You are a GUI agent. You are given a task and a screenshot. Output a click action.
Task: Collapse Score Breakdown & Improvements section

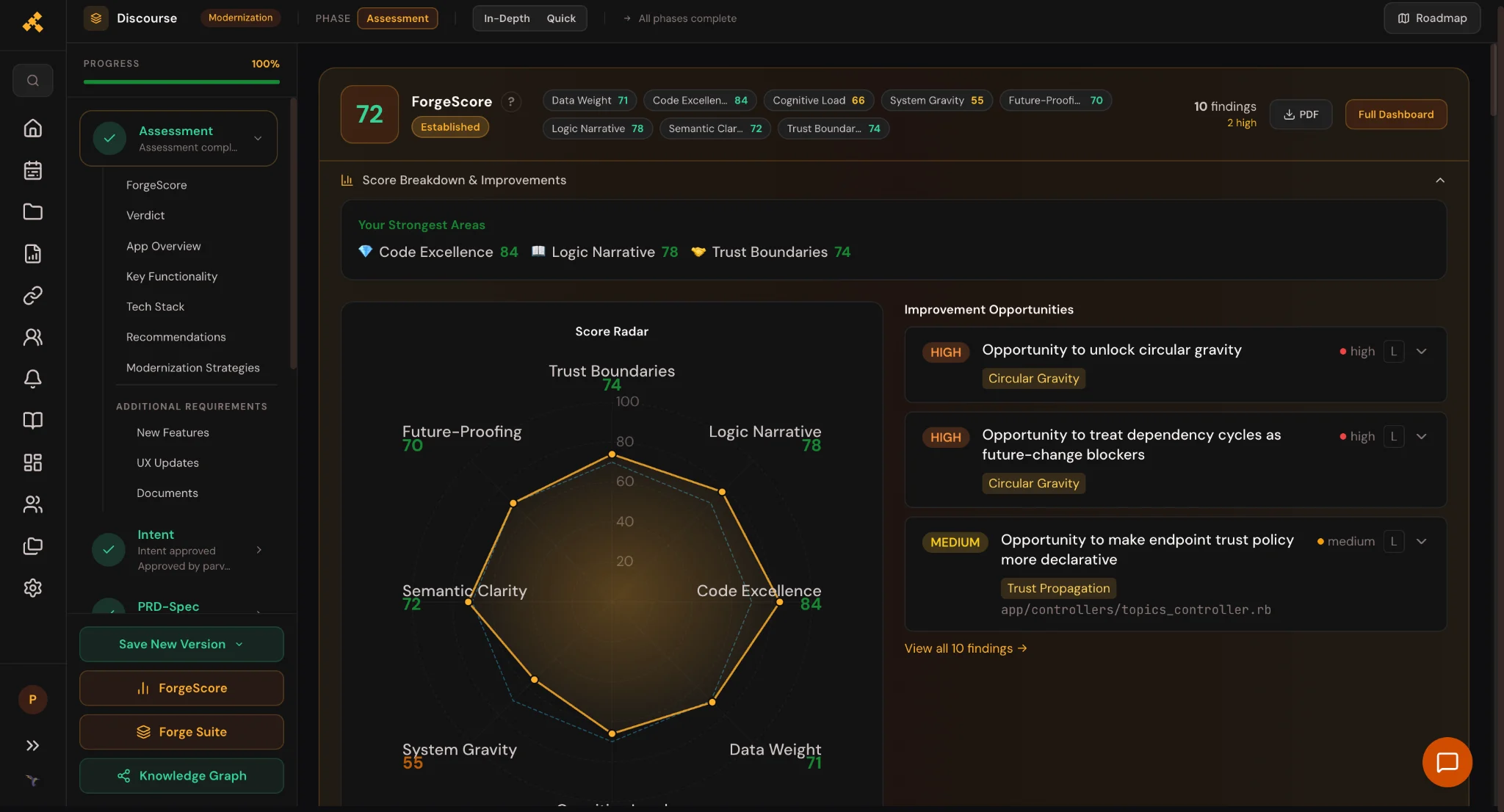tap(1440, 181)
